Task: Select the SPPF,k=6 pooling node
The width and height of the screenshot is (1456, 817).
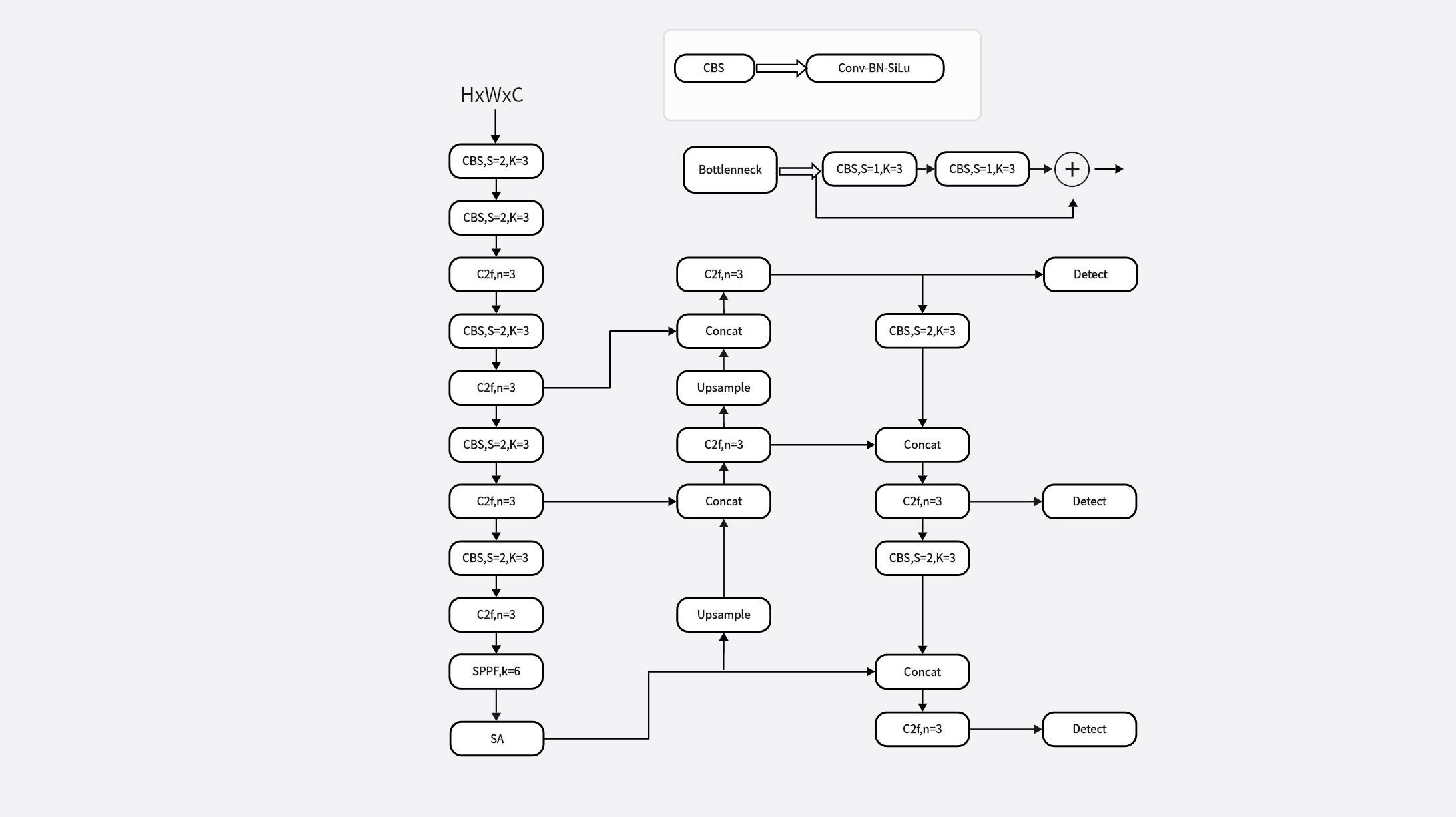Action: pos(483,671)
